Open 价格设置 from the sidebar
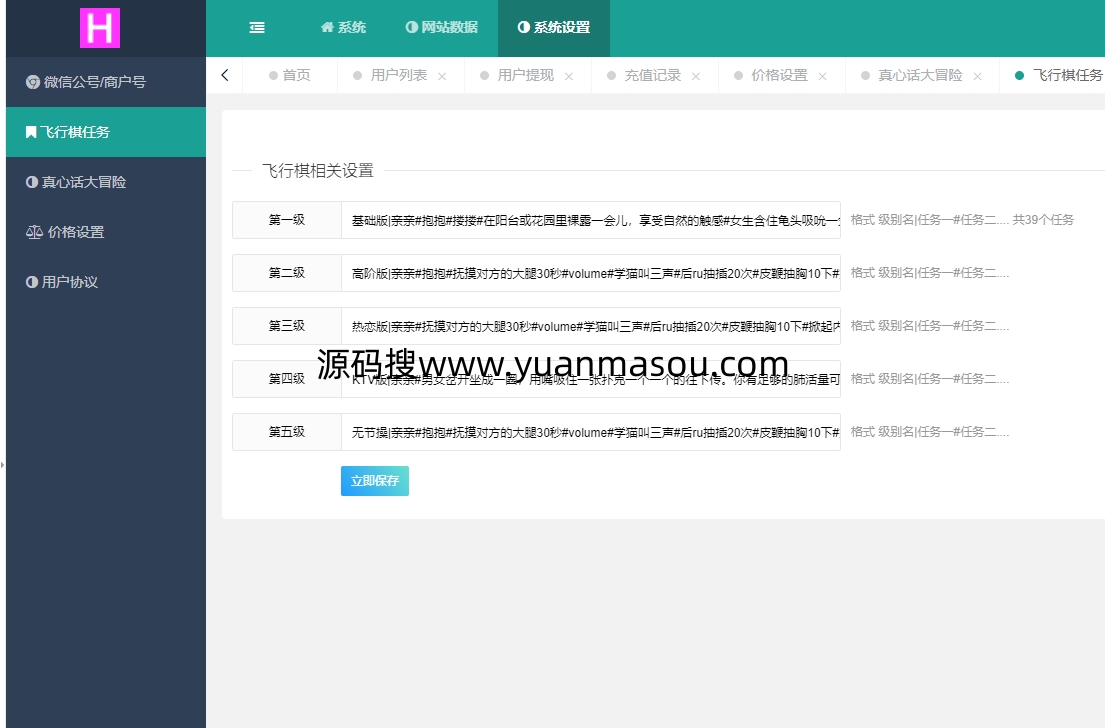 pyautogui.click(x=66, y=232)
